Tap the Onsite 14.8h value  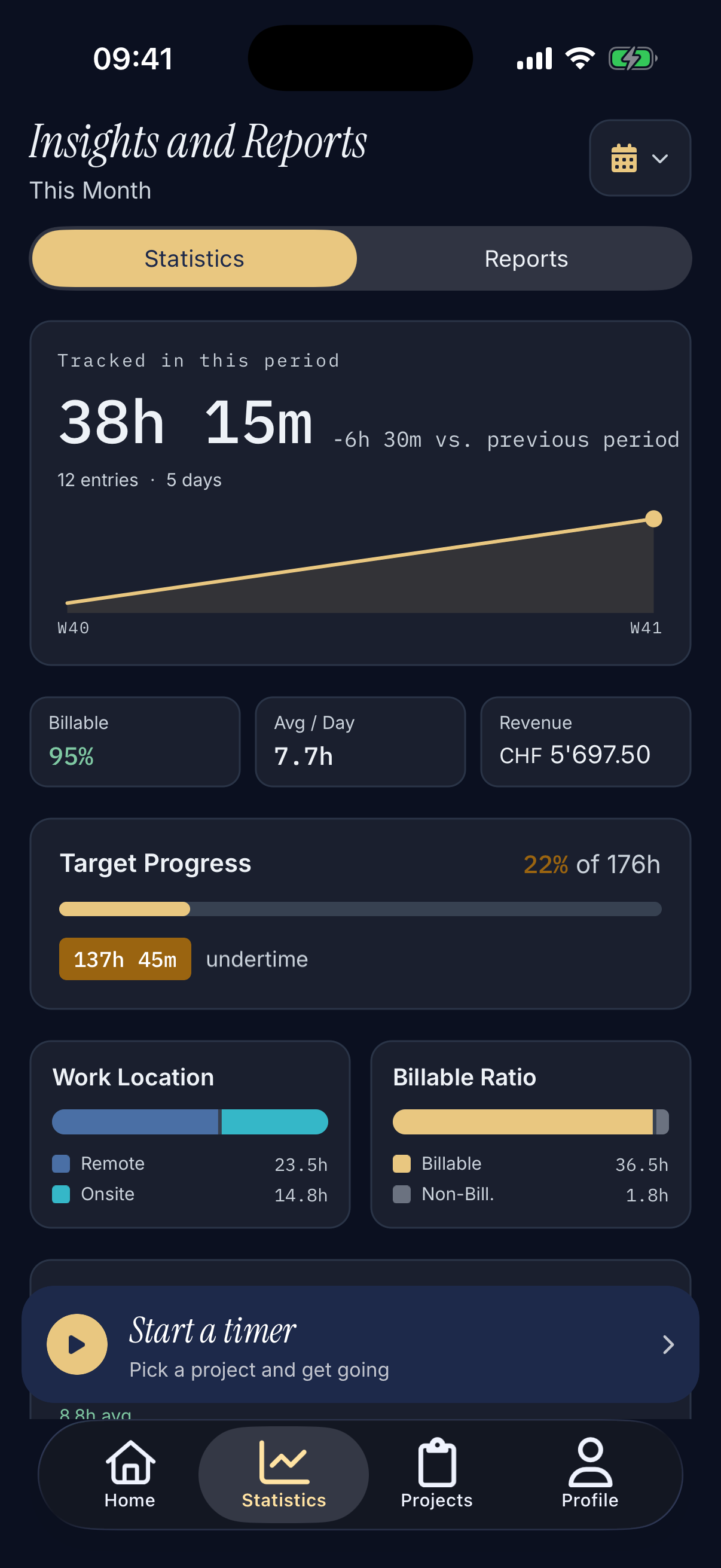click(x=301, y=1195)
